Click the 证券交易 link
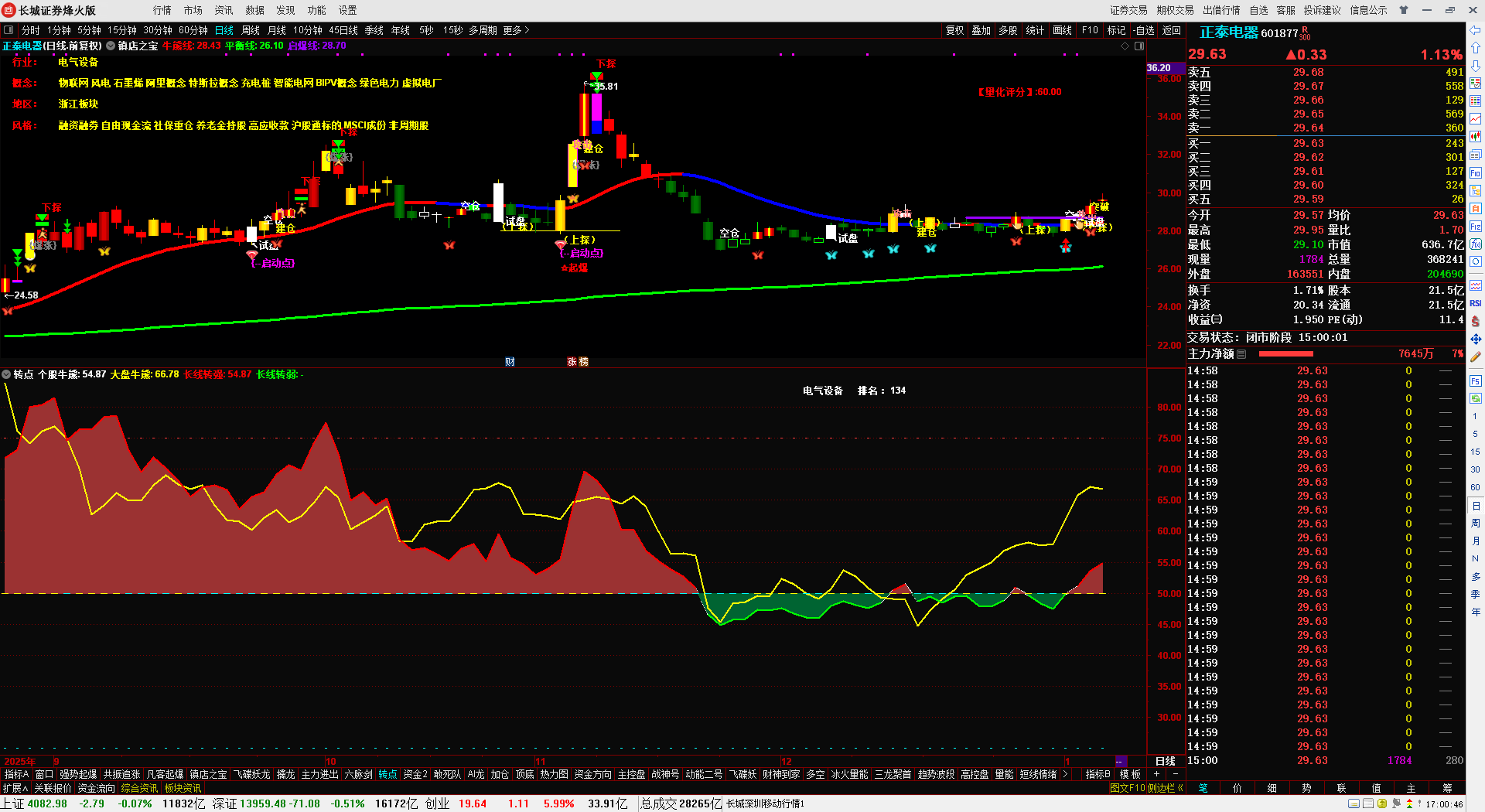Image resolution: width=1485 pixels, height=812 pixels. coord(1129,10)
